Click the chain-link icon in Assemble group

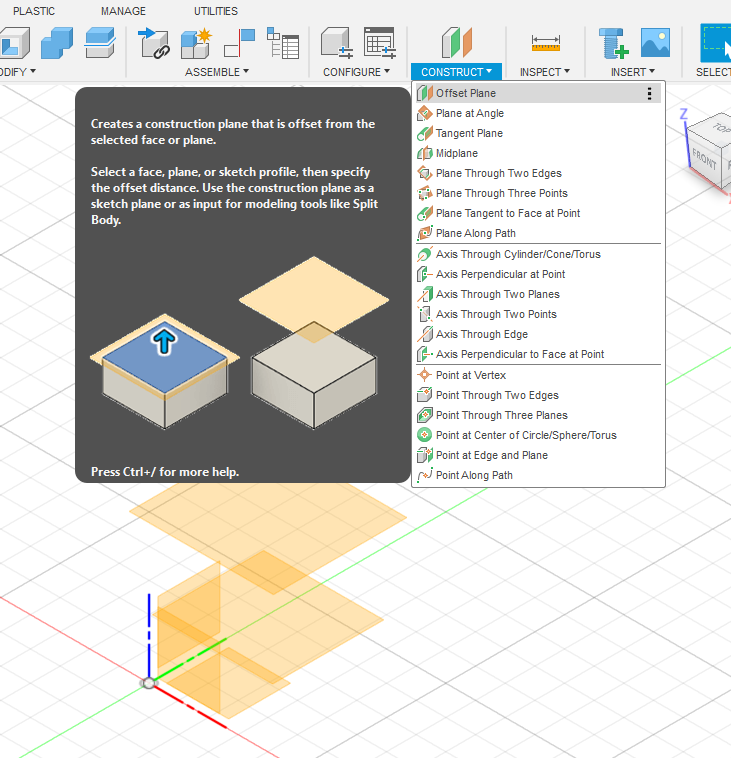coord(154,43)
